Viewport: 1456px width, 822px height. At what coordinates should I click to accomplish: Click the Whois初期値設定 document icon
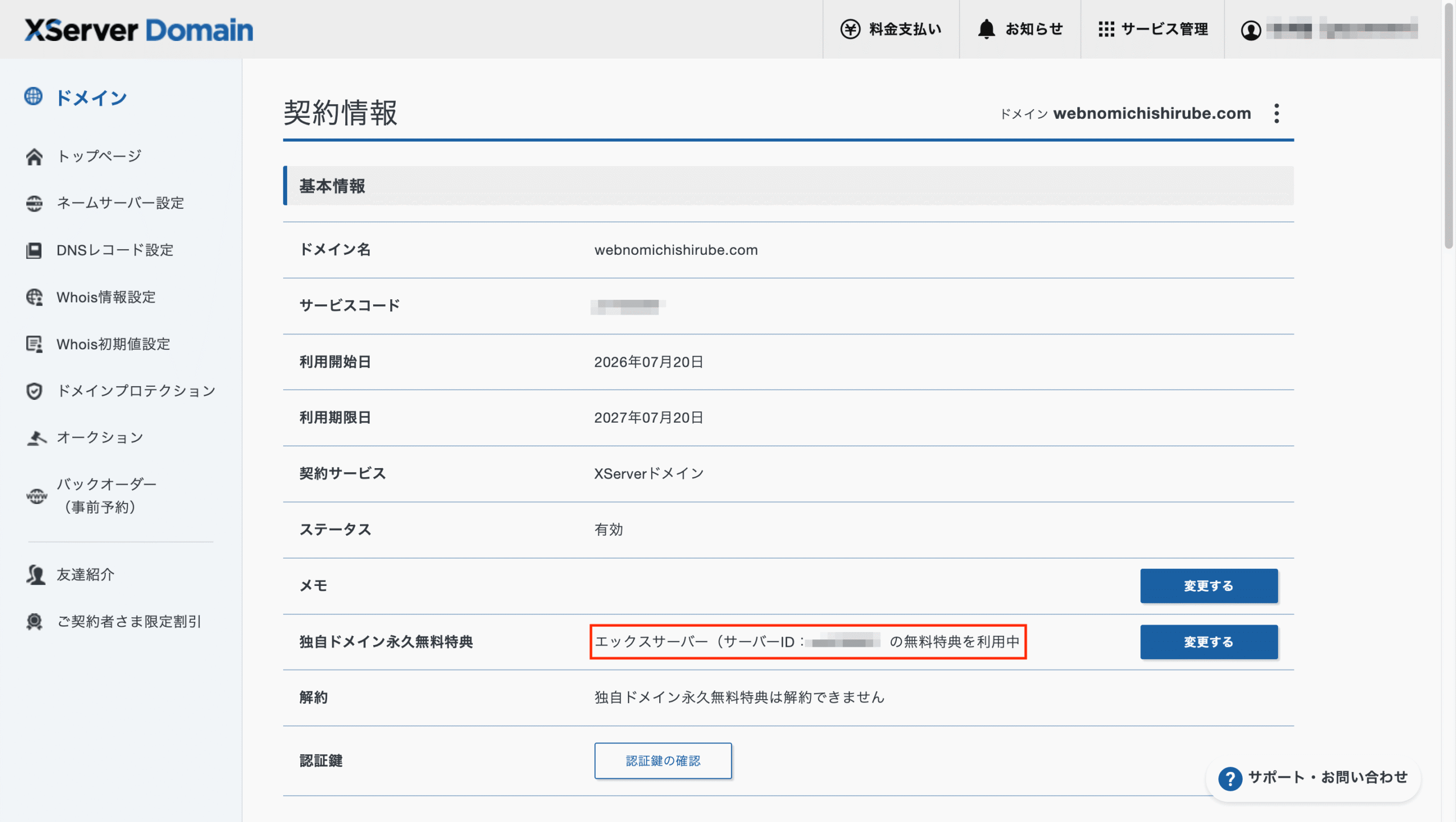click(34, 344)
